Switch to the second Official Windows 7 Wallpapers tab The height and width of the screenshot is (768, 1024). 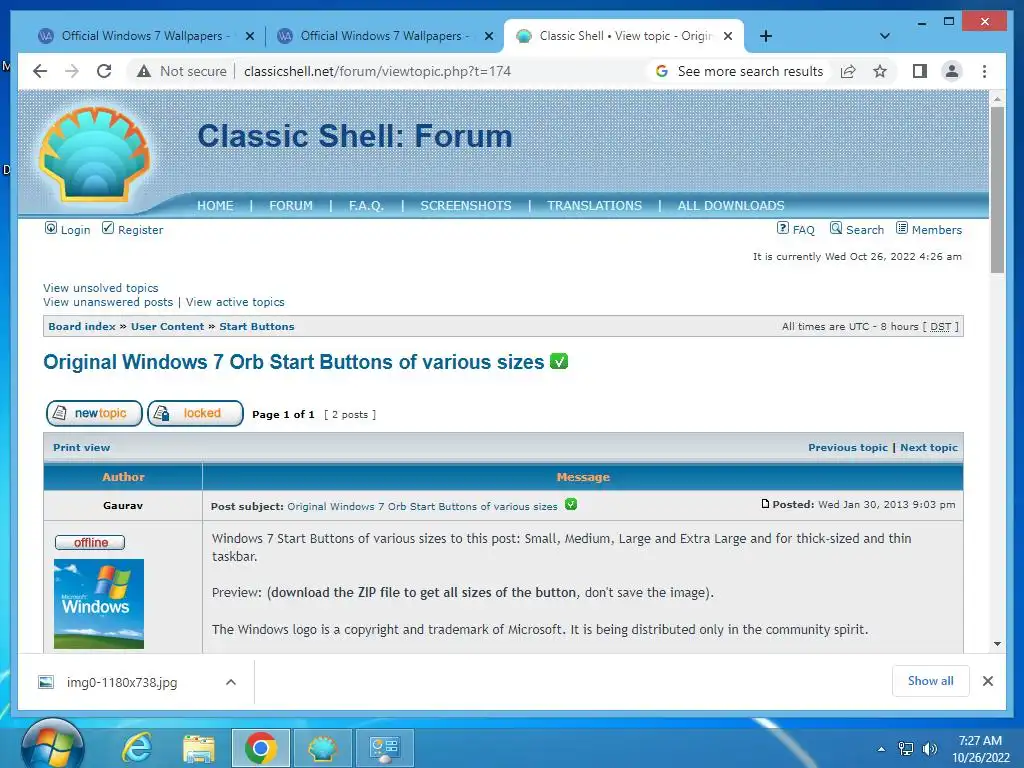point(384,36)
